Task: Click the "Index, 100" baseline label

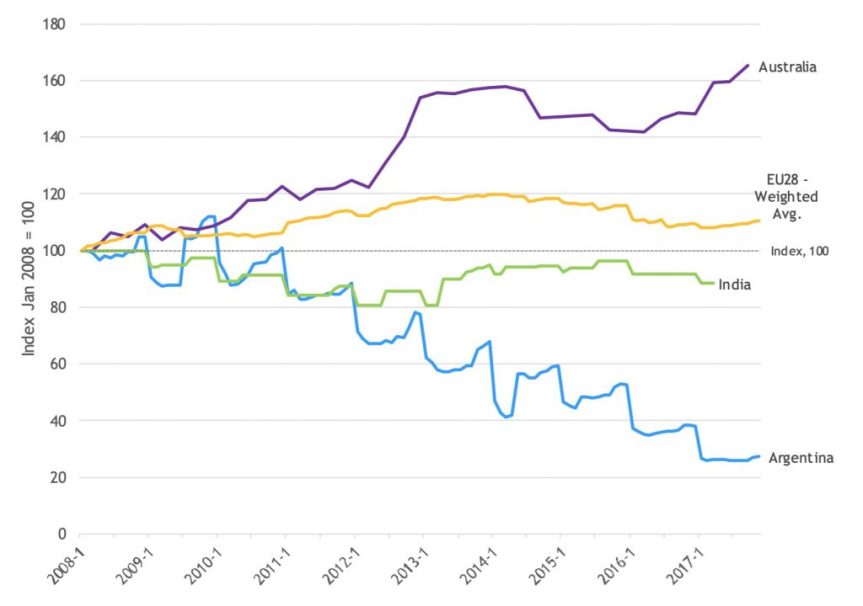Action: click(800, 251)
